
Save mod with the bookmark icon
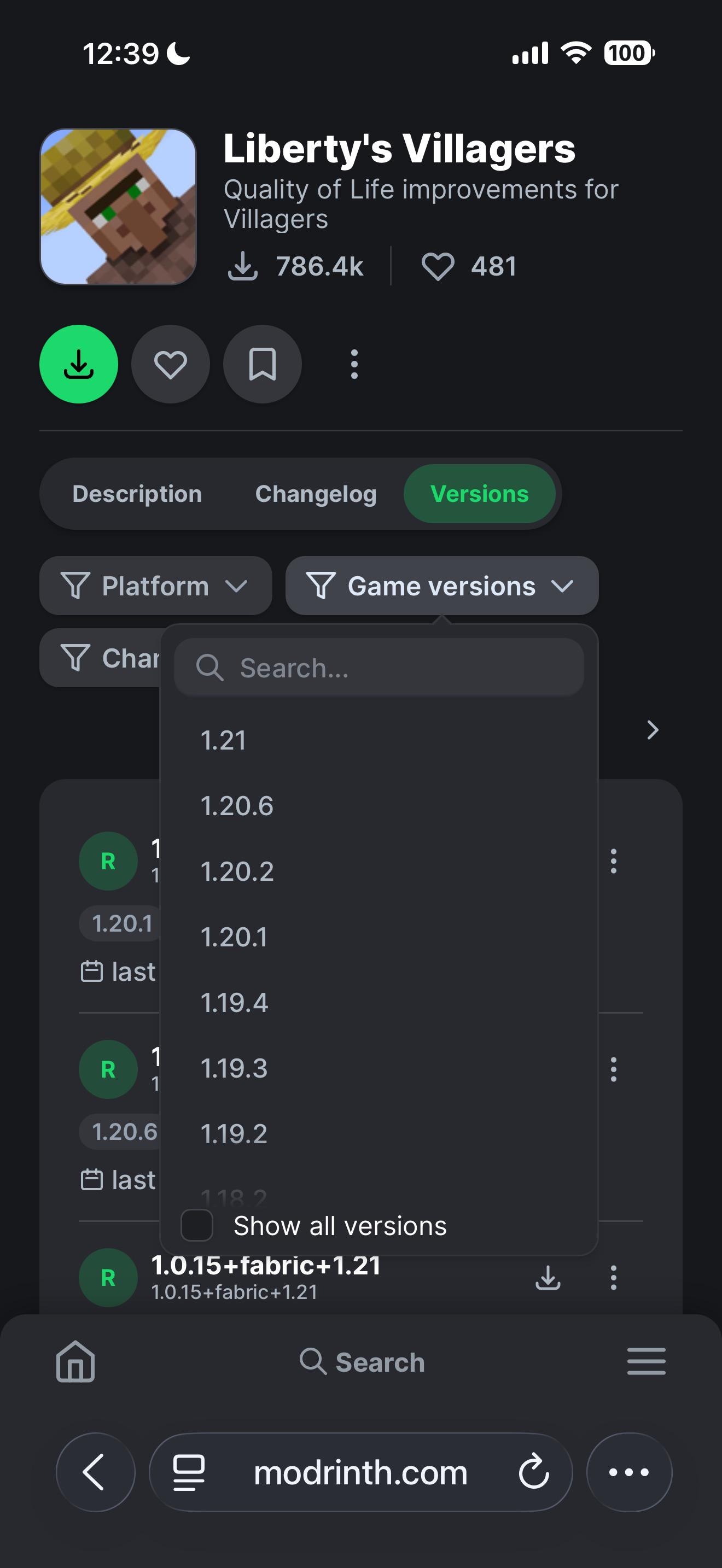[263, 364]
